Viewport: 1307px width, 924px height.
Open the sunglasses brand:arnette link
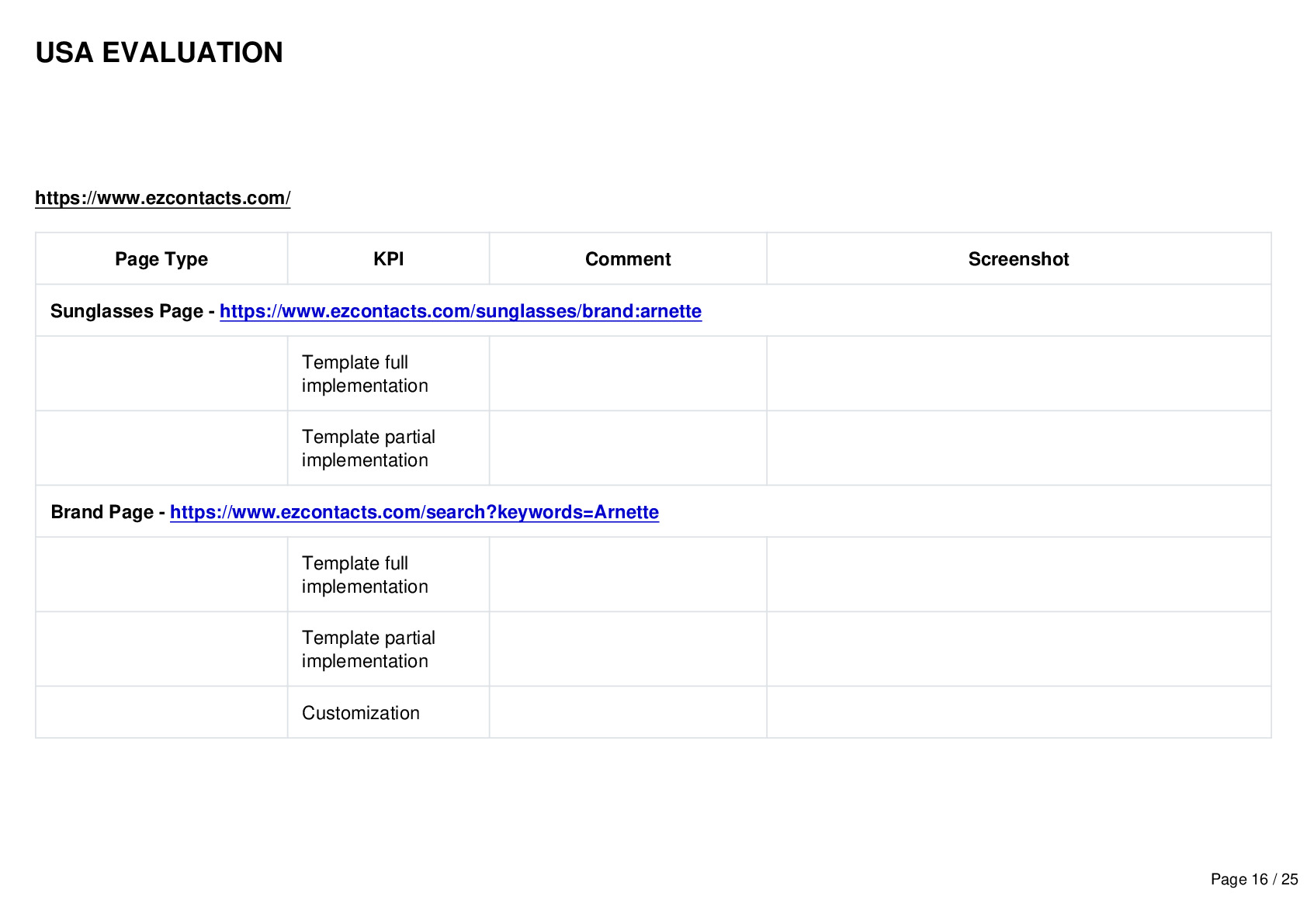coord(460,311)
